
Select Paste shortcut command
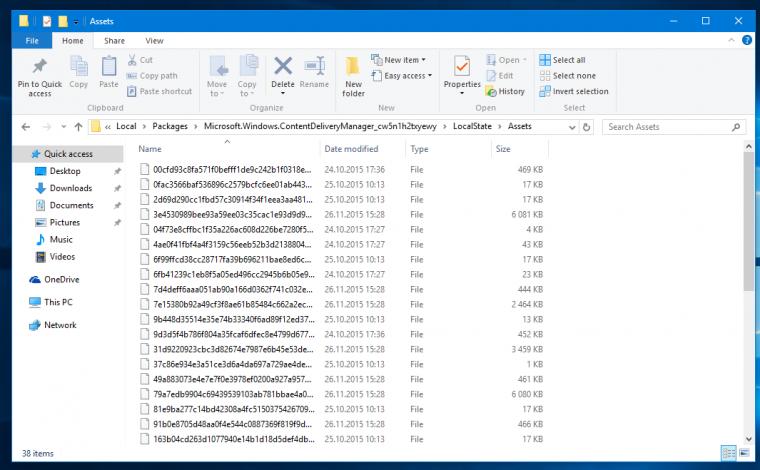point(159,91)
